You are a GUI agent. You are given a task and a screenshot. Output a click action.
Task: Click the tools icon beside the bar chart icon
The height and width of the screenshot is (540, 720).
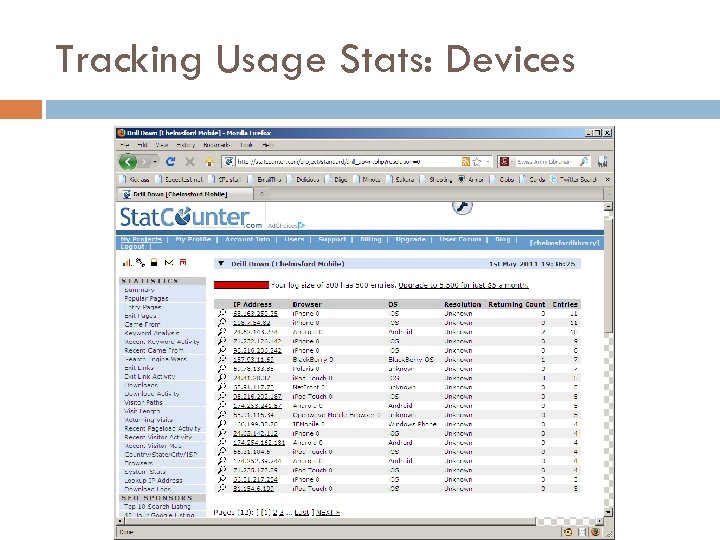tap(141, 262)
